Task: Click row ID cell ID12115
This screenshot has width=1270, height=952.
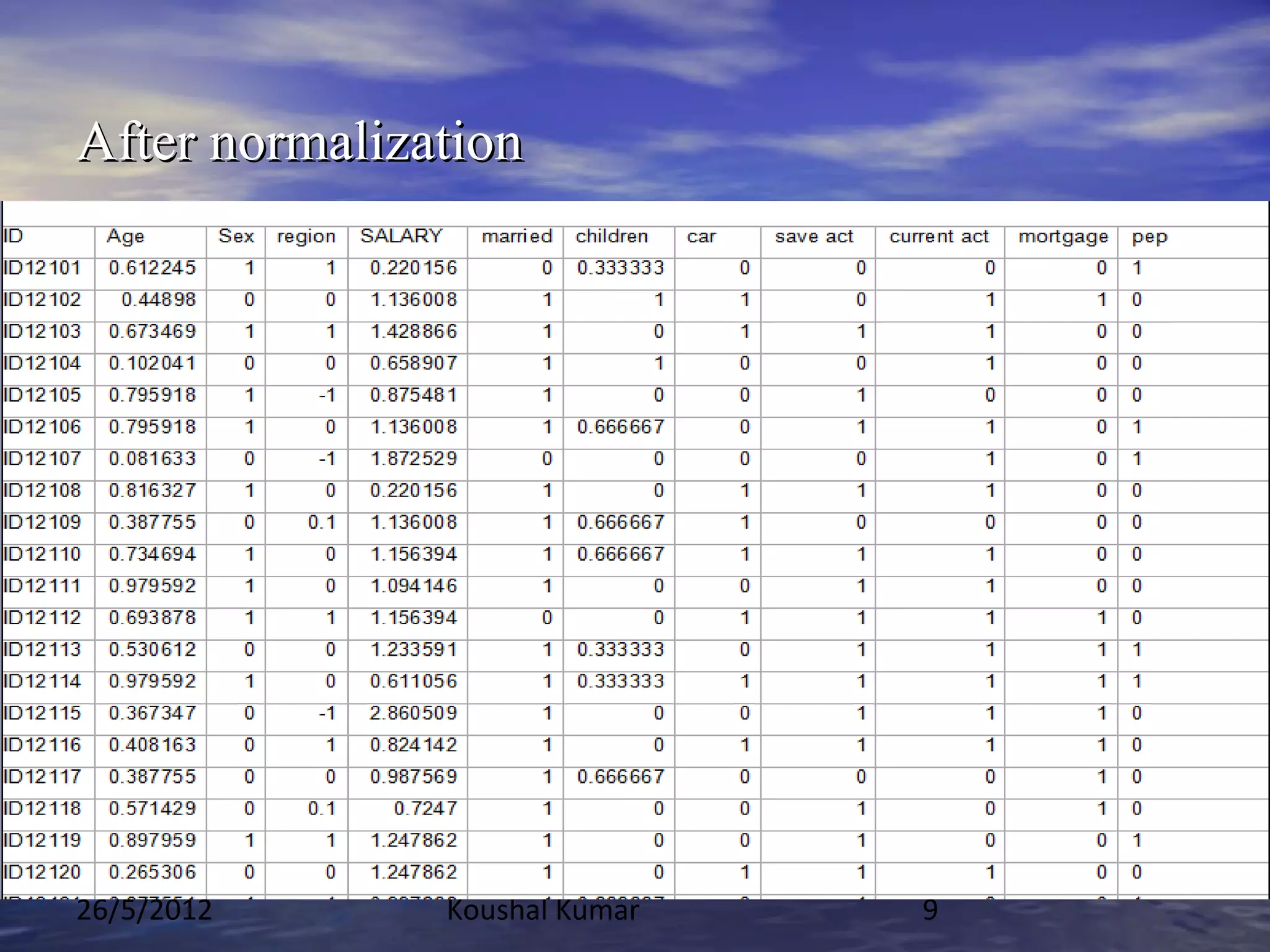Action: (42, 713)
